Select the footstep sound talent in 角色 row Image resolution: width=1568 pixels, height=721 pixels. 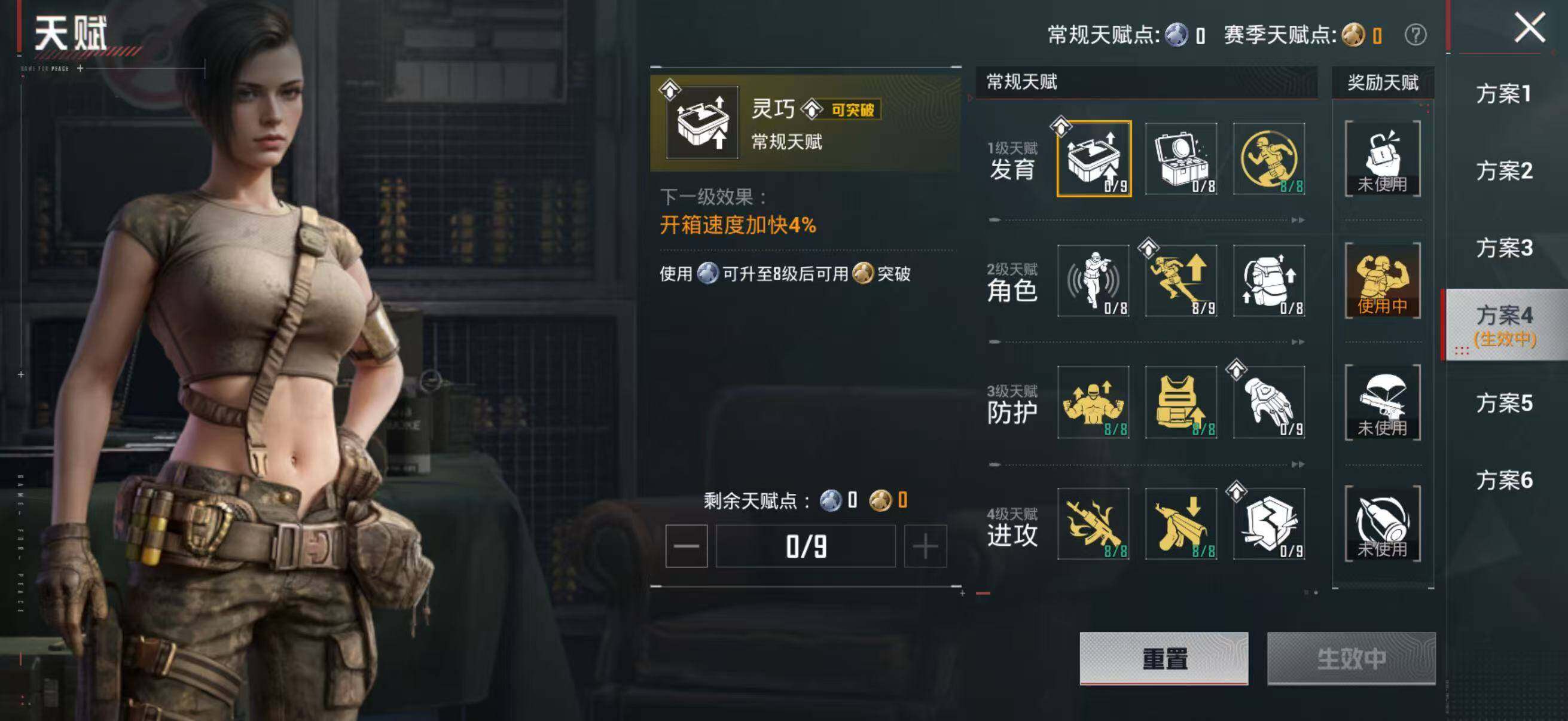[x=1093, y=280]
